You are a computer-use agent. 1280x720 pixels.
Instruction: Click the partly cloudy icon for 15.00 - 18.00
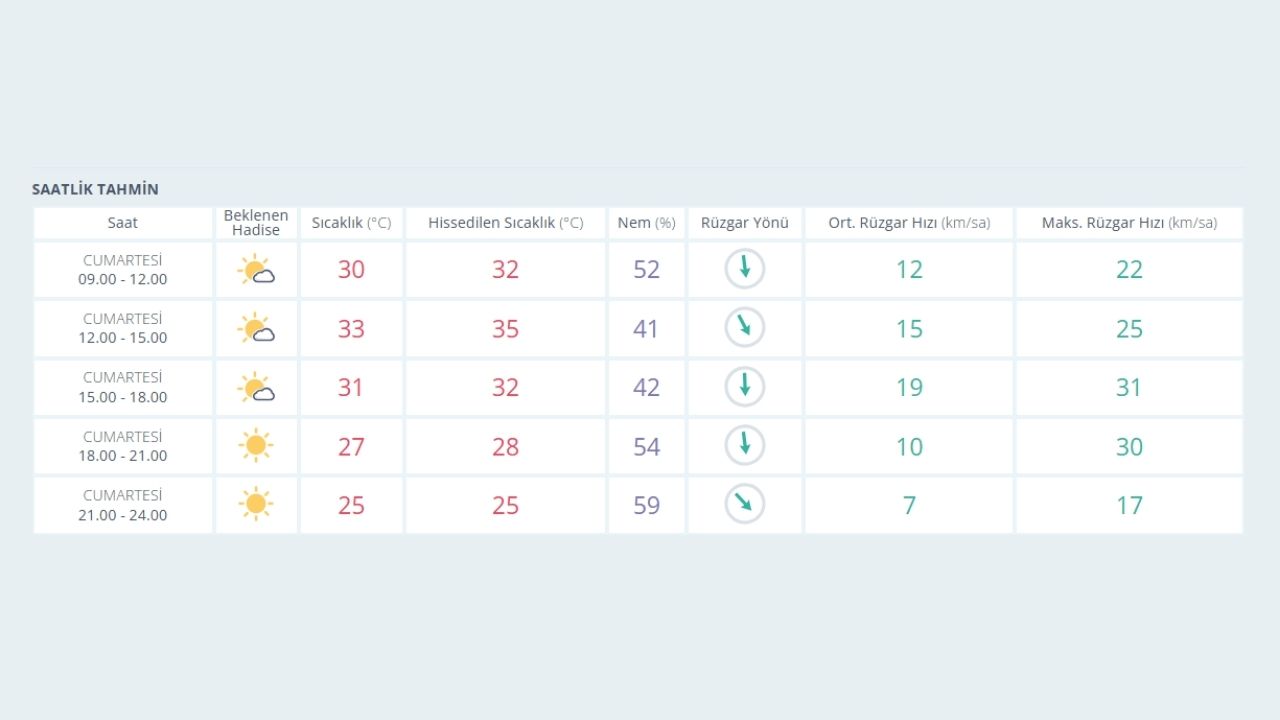(256, 388)
